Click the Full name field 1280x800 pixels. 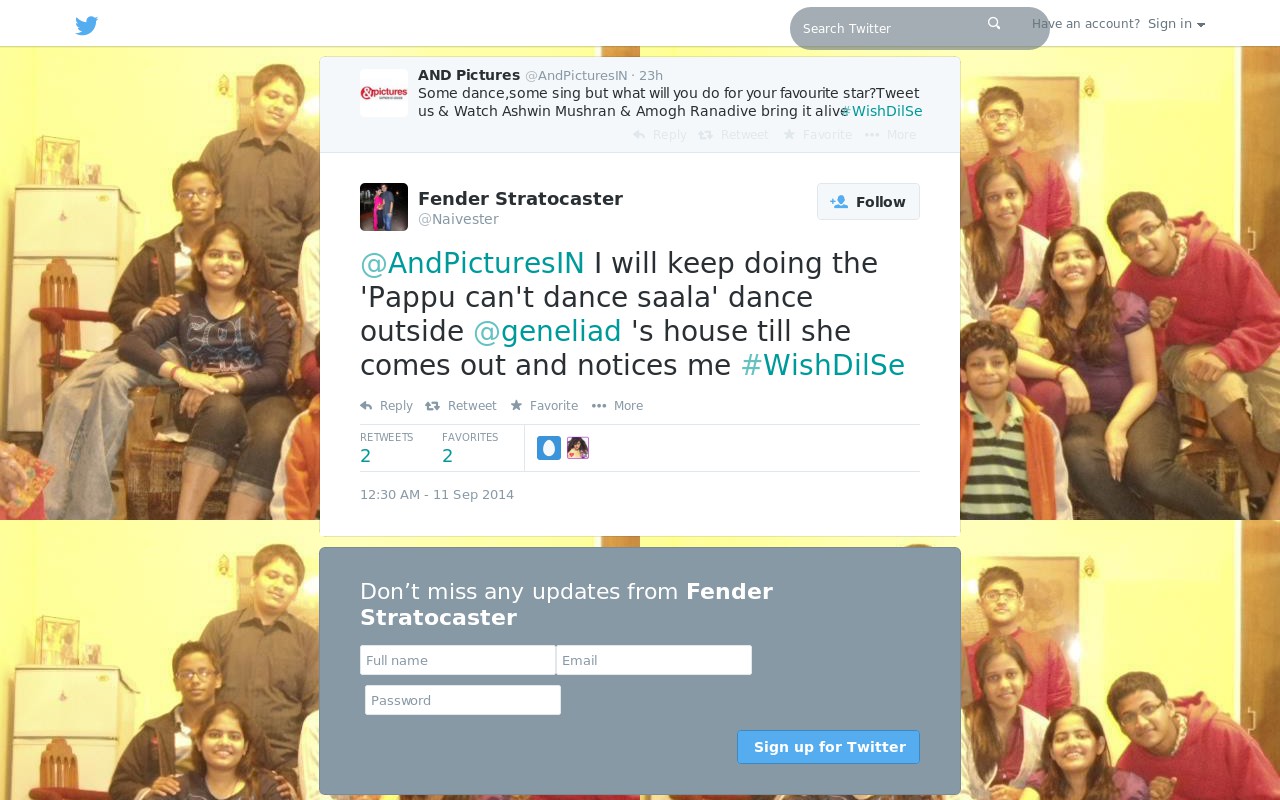(458, 660)
